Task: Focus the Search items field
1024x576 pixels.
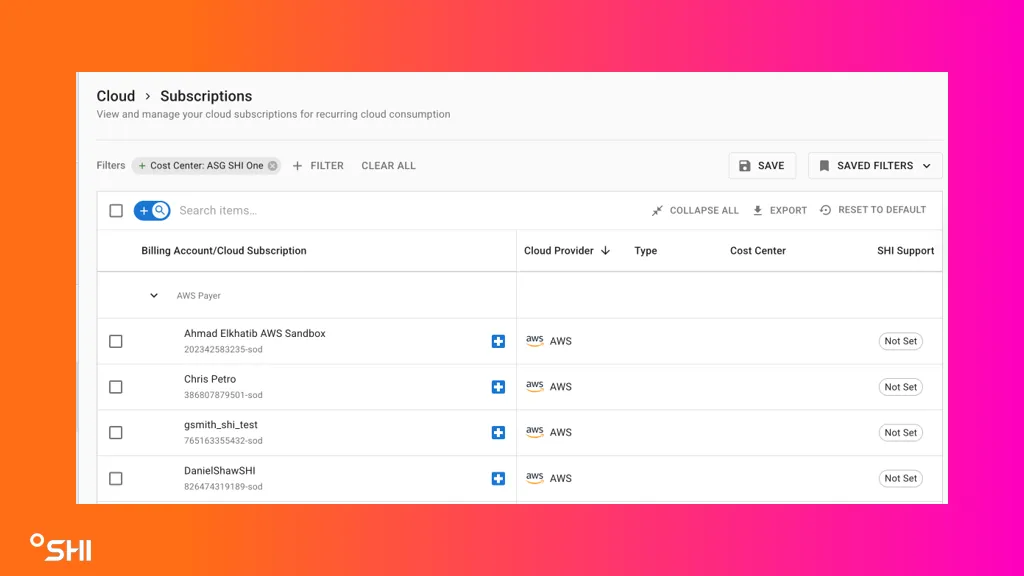Action: click(411, 210)
